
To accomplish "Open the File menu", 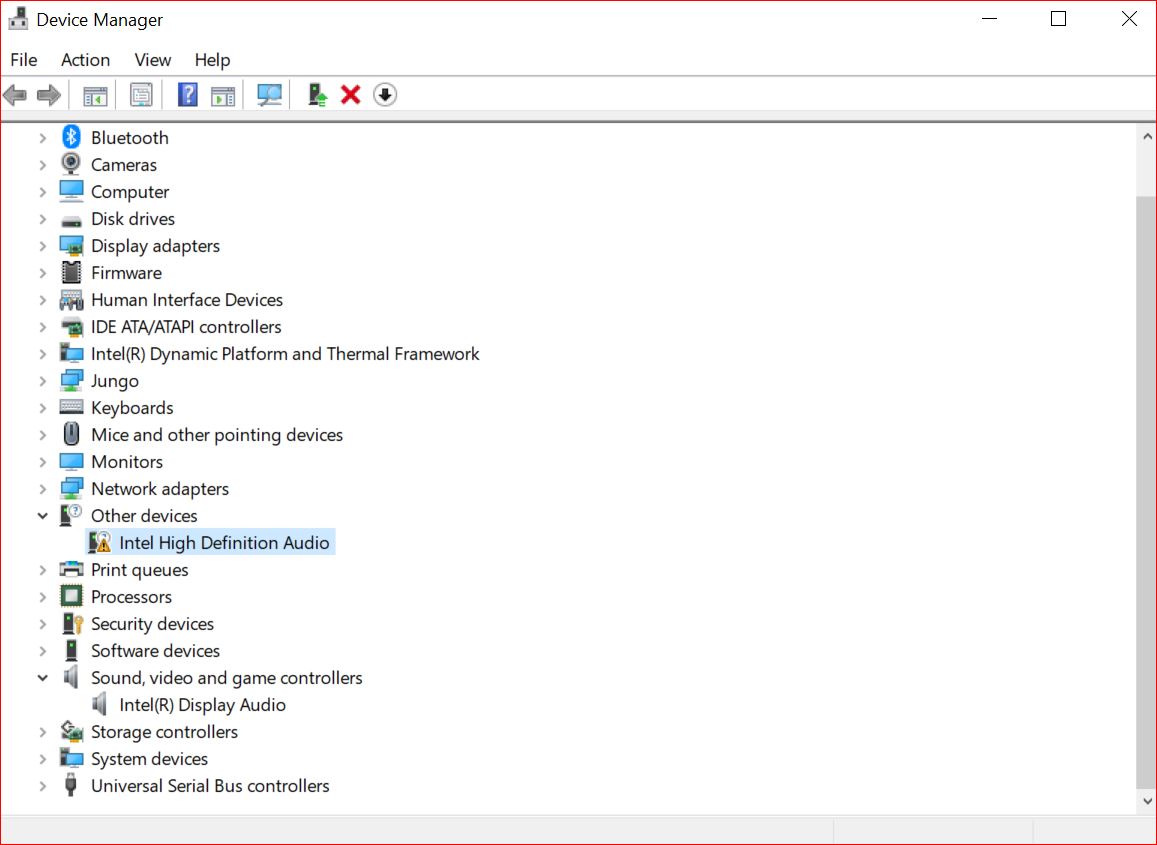I will 24,60.
